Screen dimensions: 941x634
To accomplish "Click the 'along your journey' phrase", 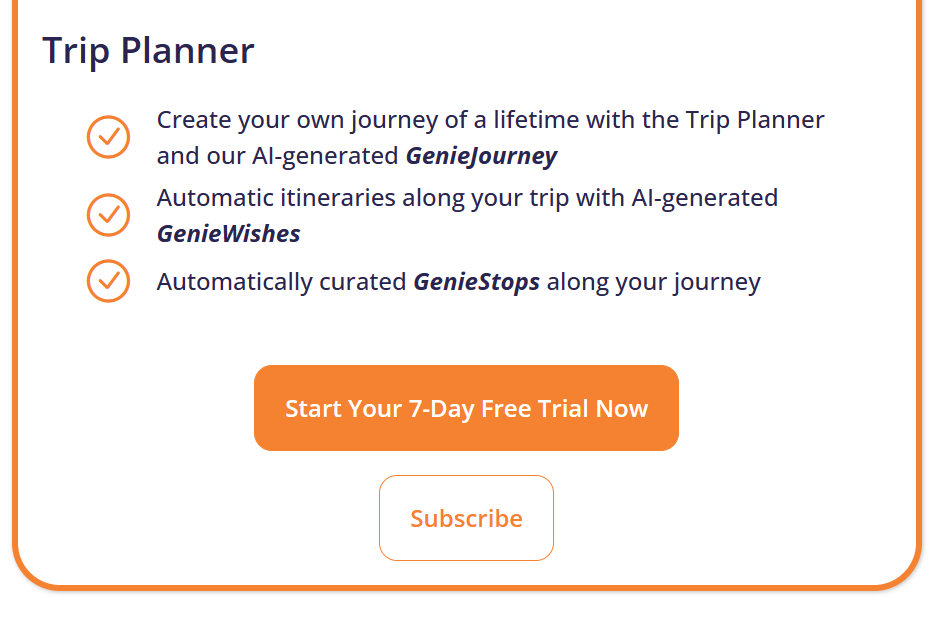I will 654,282.
